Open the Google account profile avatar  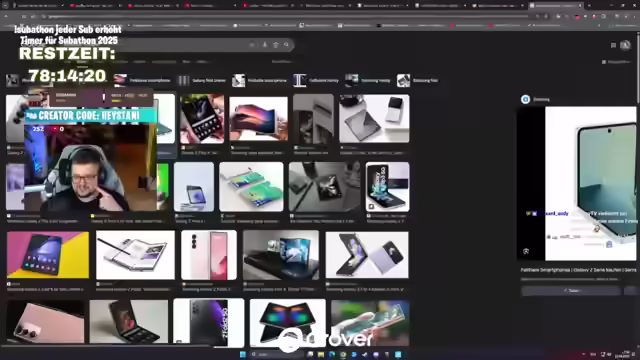tap(625, 45)
